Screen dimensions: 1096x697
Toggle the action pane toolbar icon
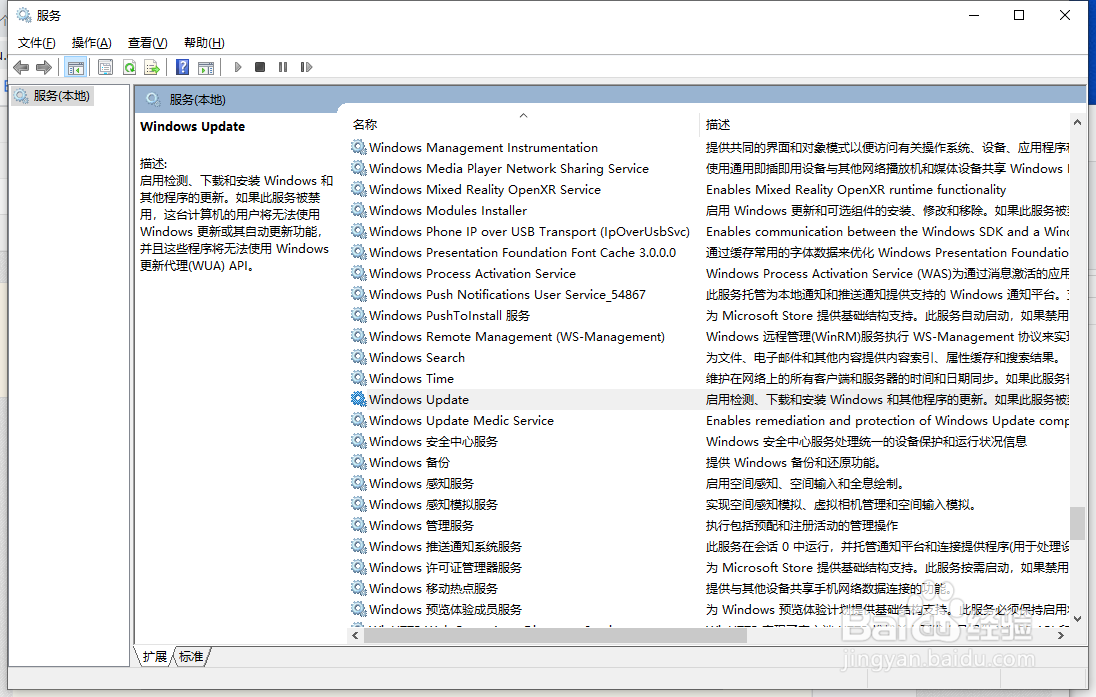tap(206, 67)
